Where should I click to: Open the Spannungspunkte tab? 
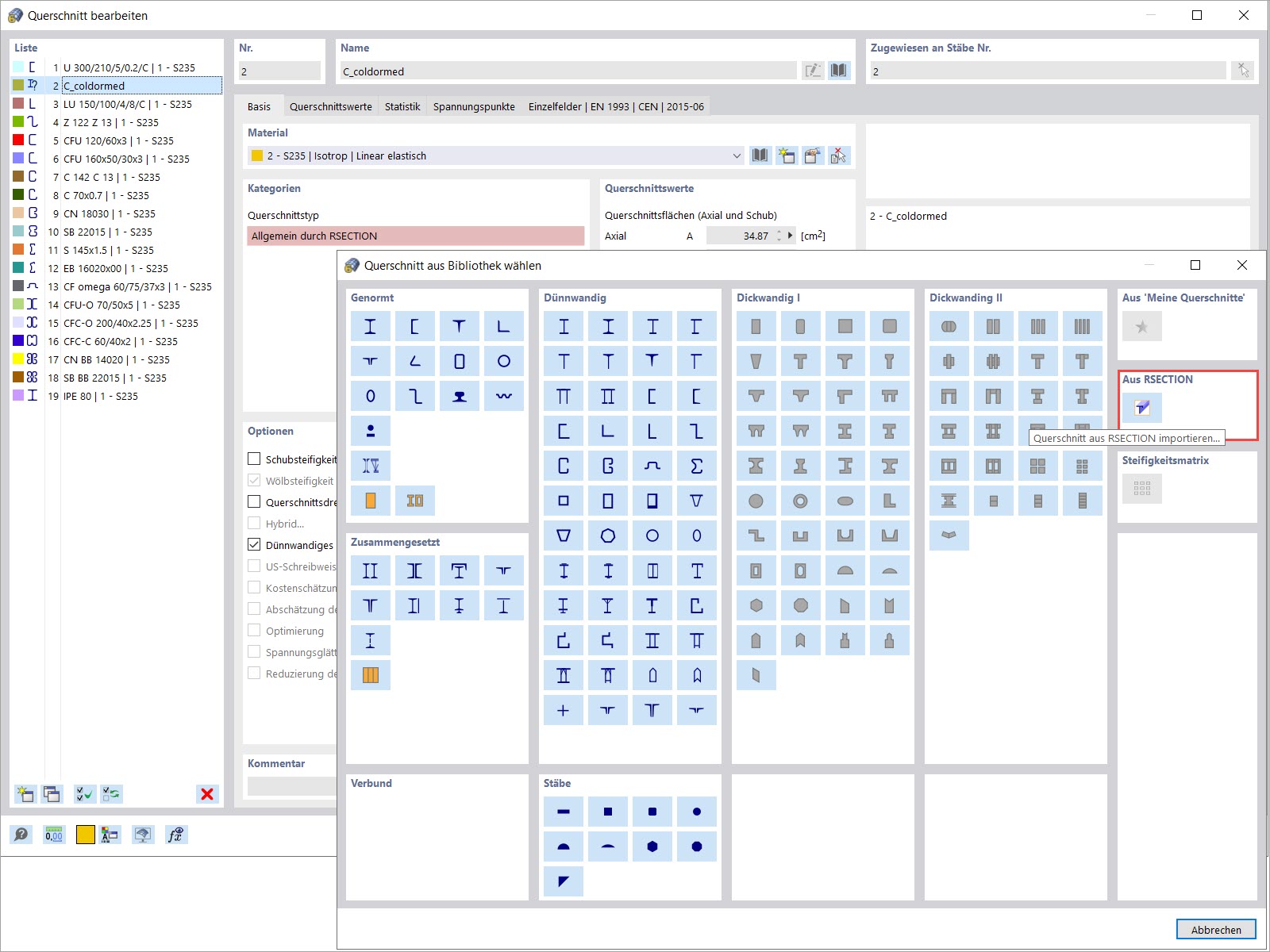click(x=474, y=106)
